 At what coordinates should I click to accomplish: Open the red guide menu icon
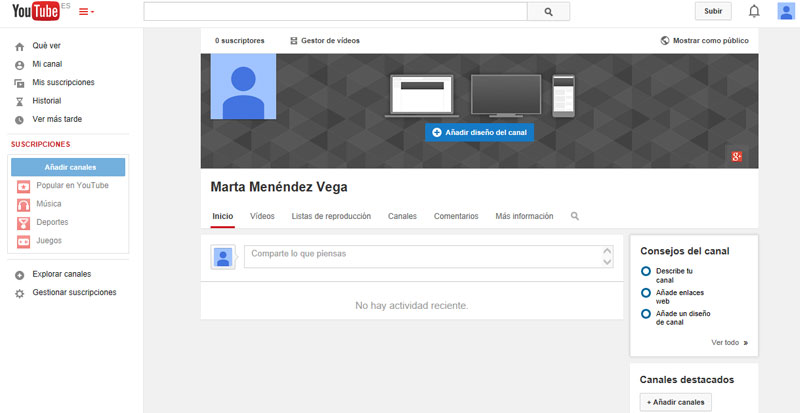point(86,12)
